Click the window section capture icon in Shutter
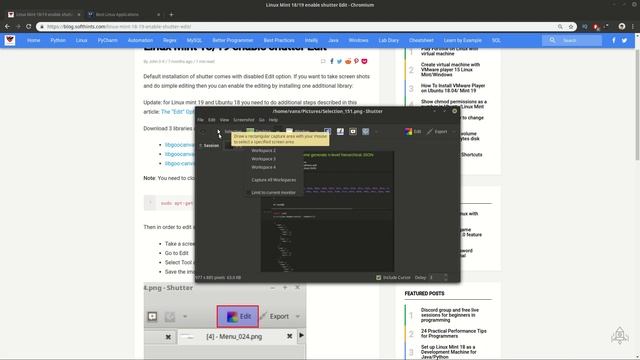640x360 pixels. pyautogui.click(x=327, y=131)
